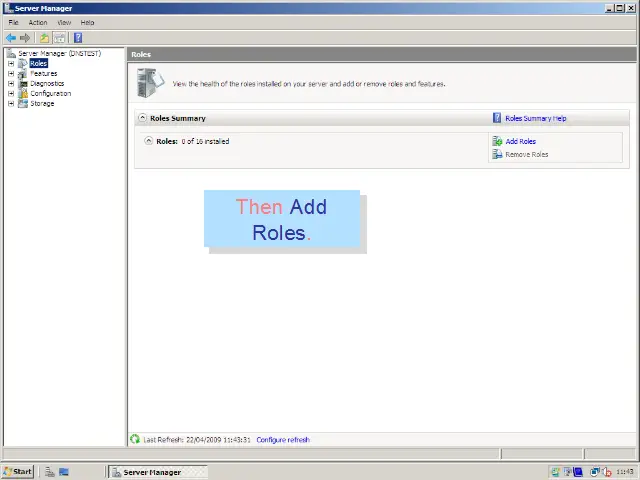Expand the Roles tree node

pyautogui.click(x=11, y=64)
